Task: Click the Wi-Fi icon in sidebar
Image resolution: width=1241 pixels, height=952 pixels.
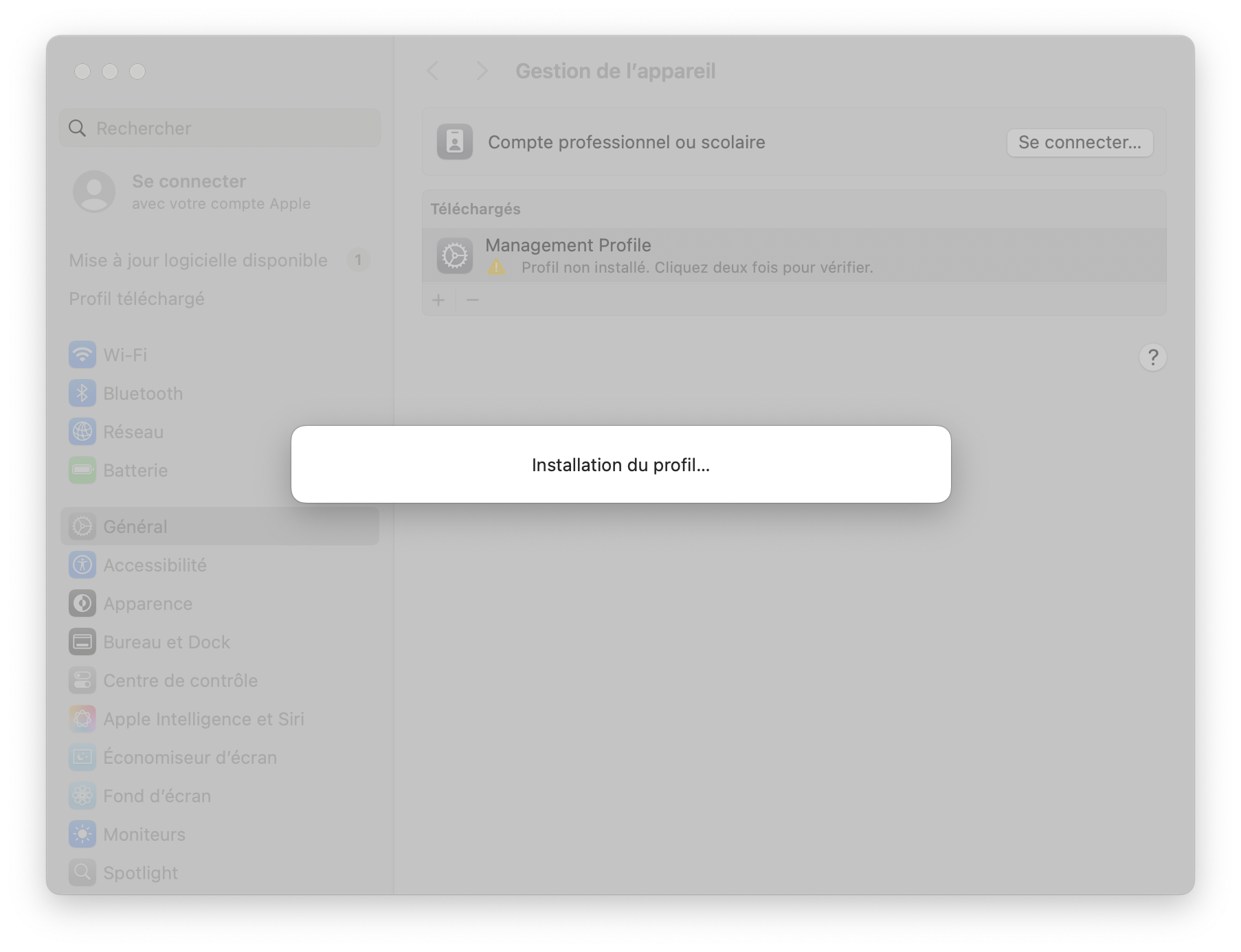Action: pyautogui.click(x=82, y=355)
